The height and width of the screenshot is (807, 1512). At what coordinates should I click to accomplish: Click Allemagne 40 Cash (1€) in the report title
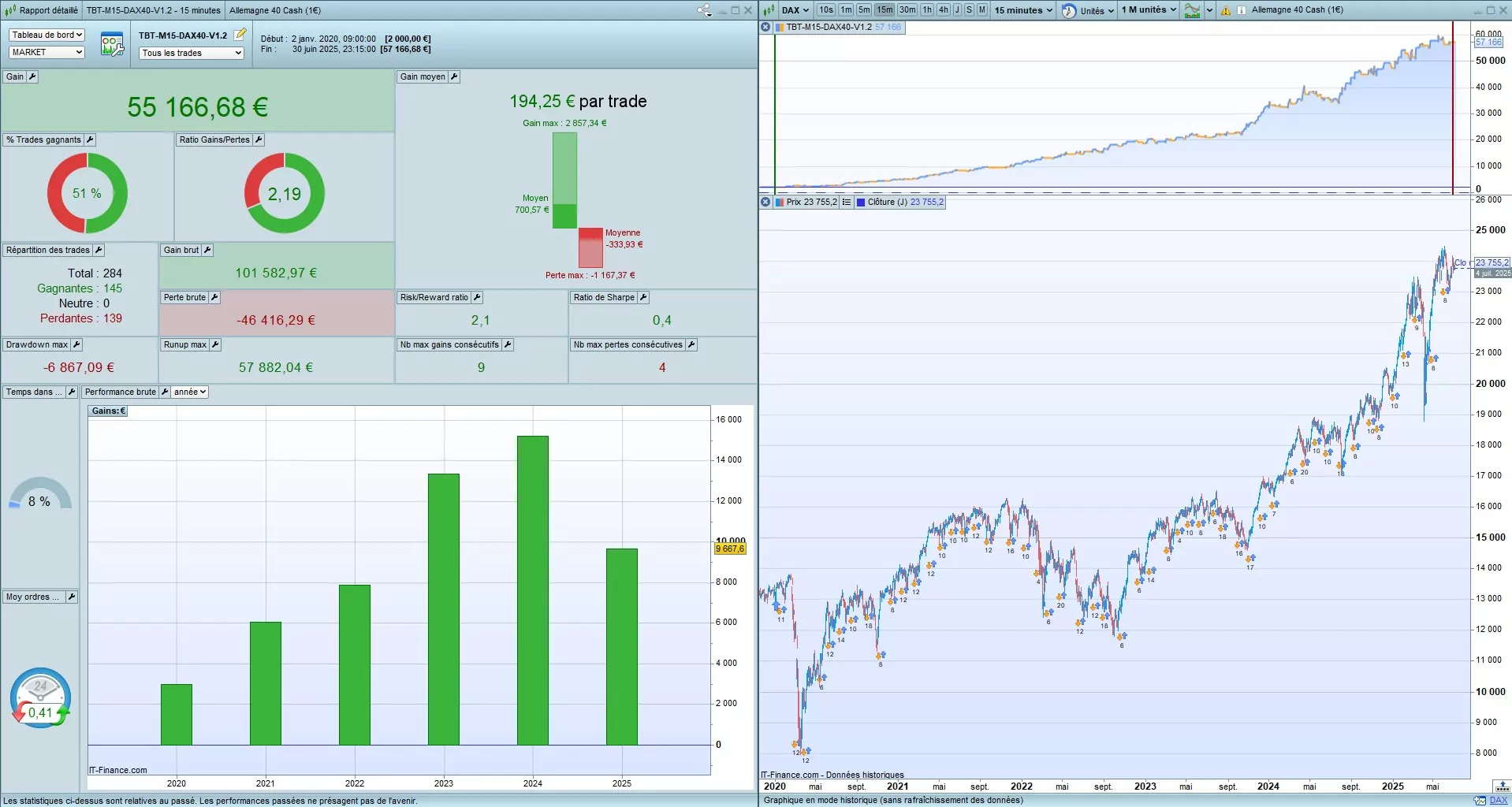coord(275,10)
